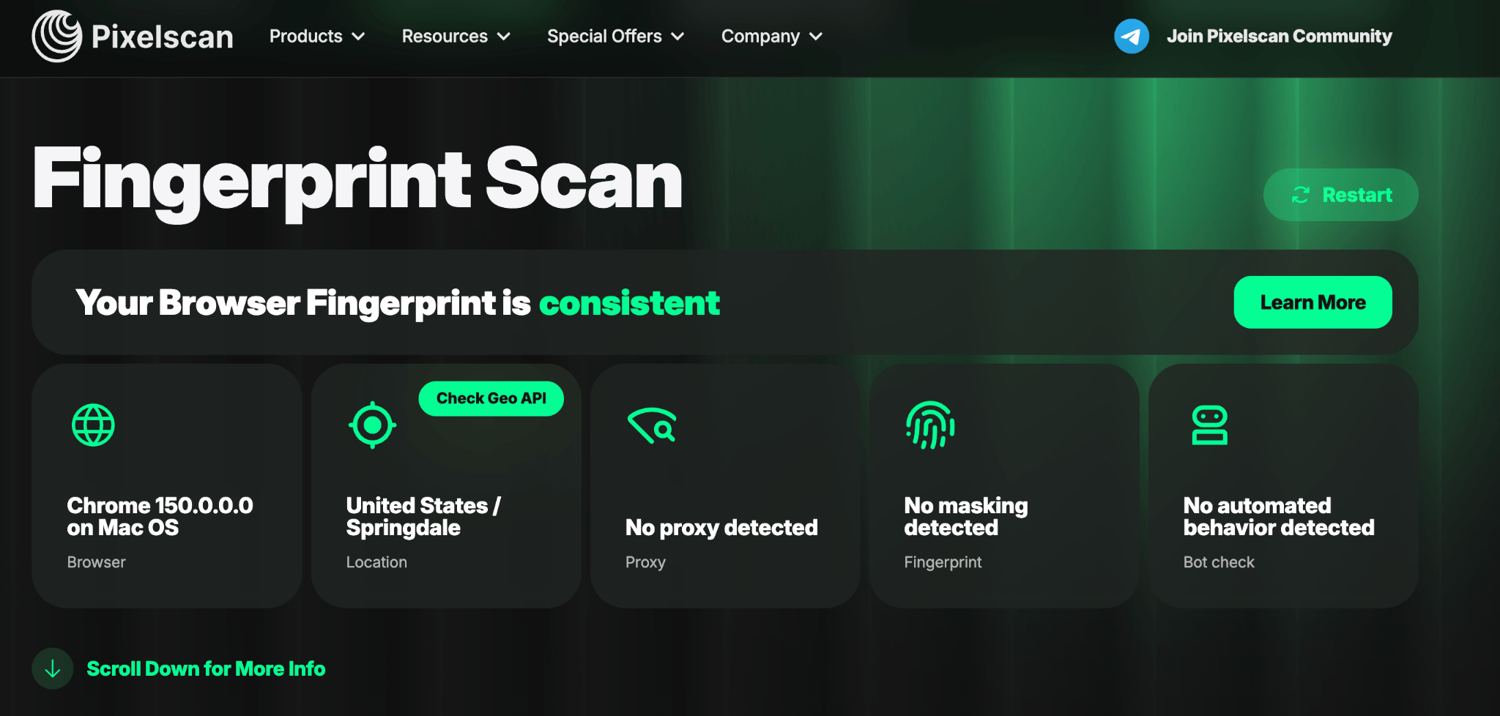The image size is (1500, 716).
Task: Select the 'United States / Springdale' text
Action: pos(423,516)
